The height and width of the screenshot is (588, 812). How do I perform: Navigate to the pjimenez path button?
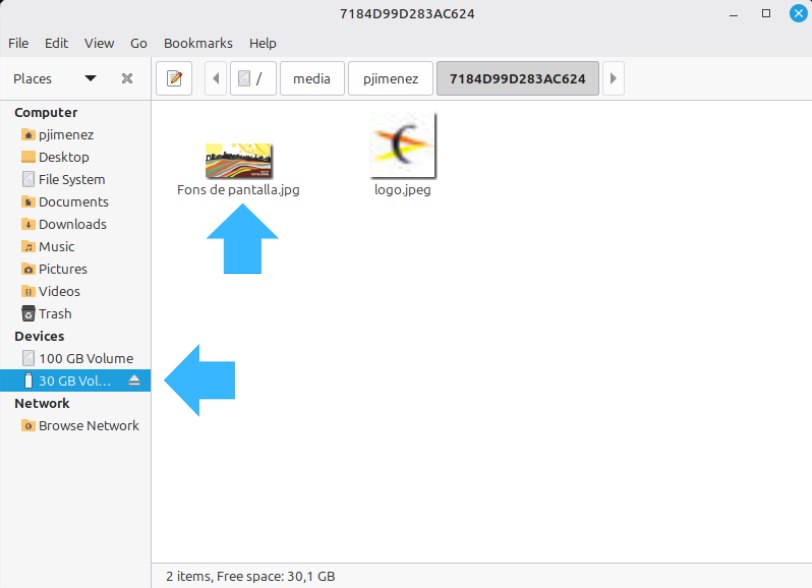tap(390, 79)
